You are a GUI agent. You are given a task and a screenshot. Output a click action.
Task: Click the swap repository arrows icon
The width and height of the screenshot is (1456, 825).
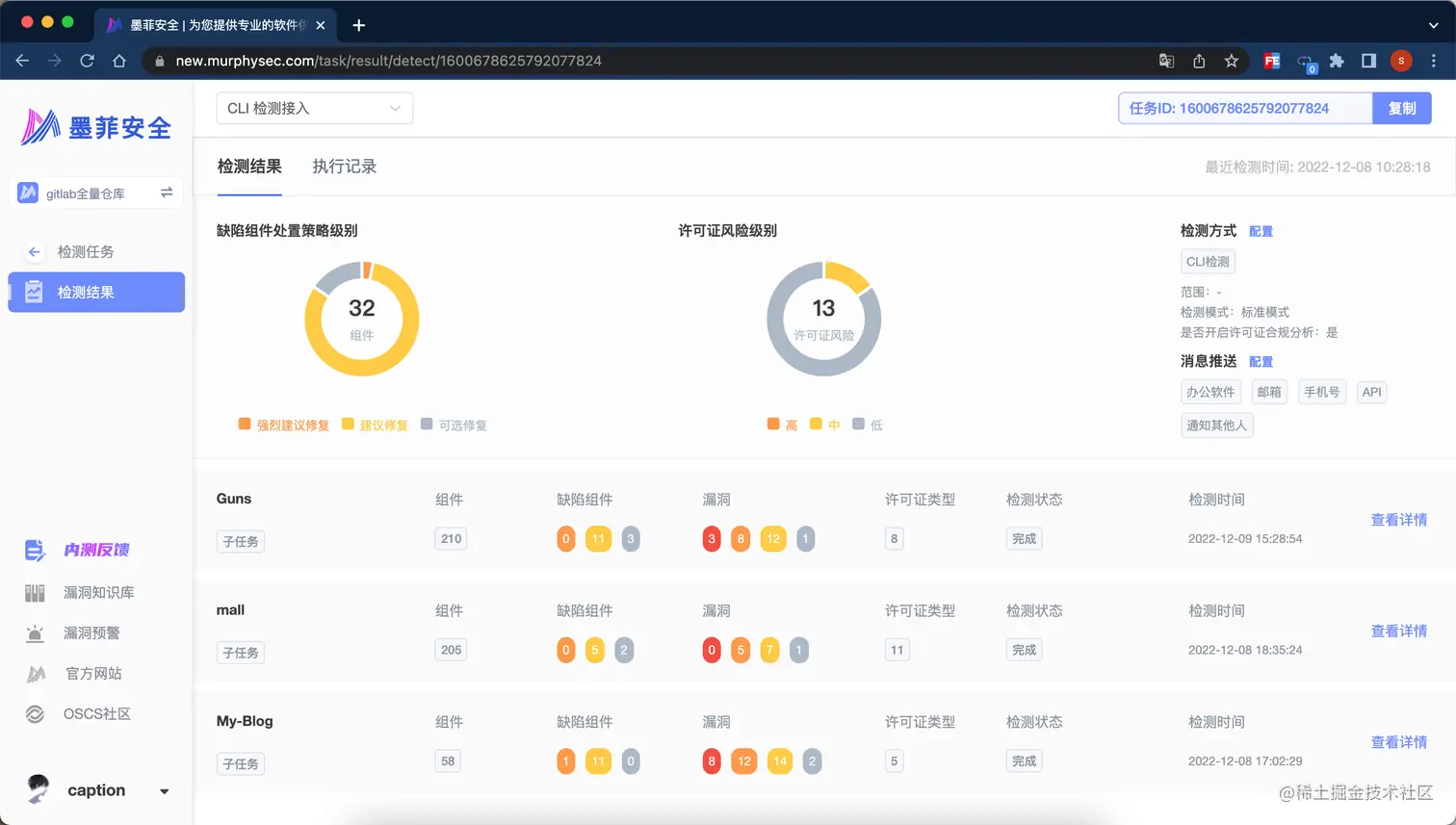point(167,193)
